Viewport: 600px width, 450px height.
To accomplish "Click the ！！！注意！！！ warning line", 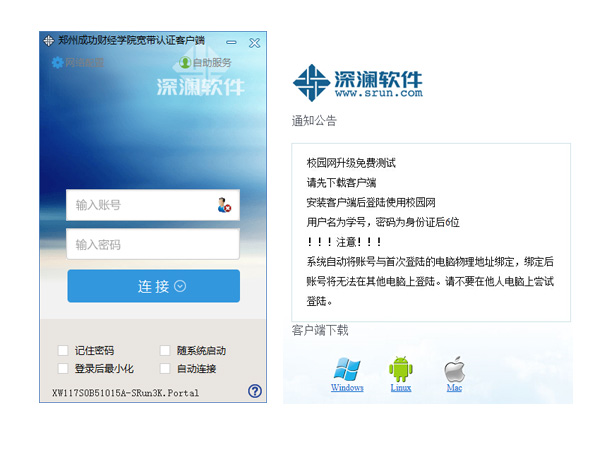I will point(344,242).
